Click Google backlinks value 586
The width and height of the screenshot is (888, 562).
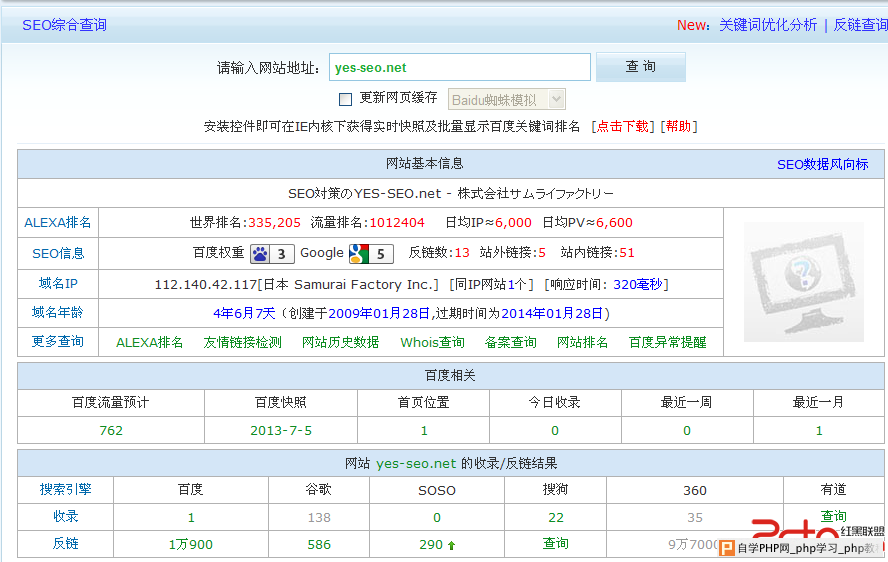tap(319, 544)
